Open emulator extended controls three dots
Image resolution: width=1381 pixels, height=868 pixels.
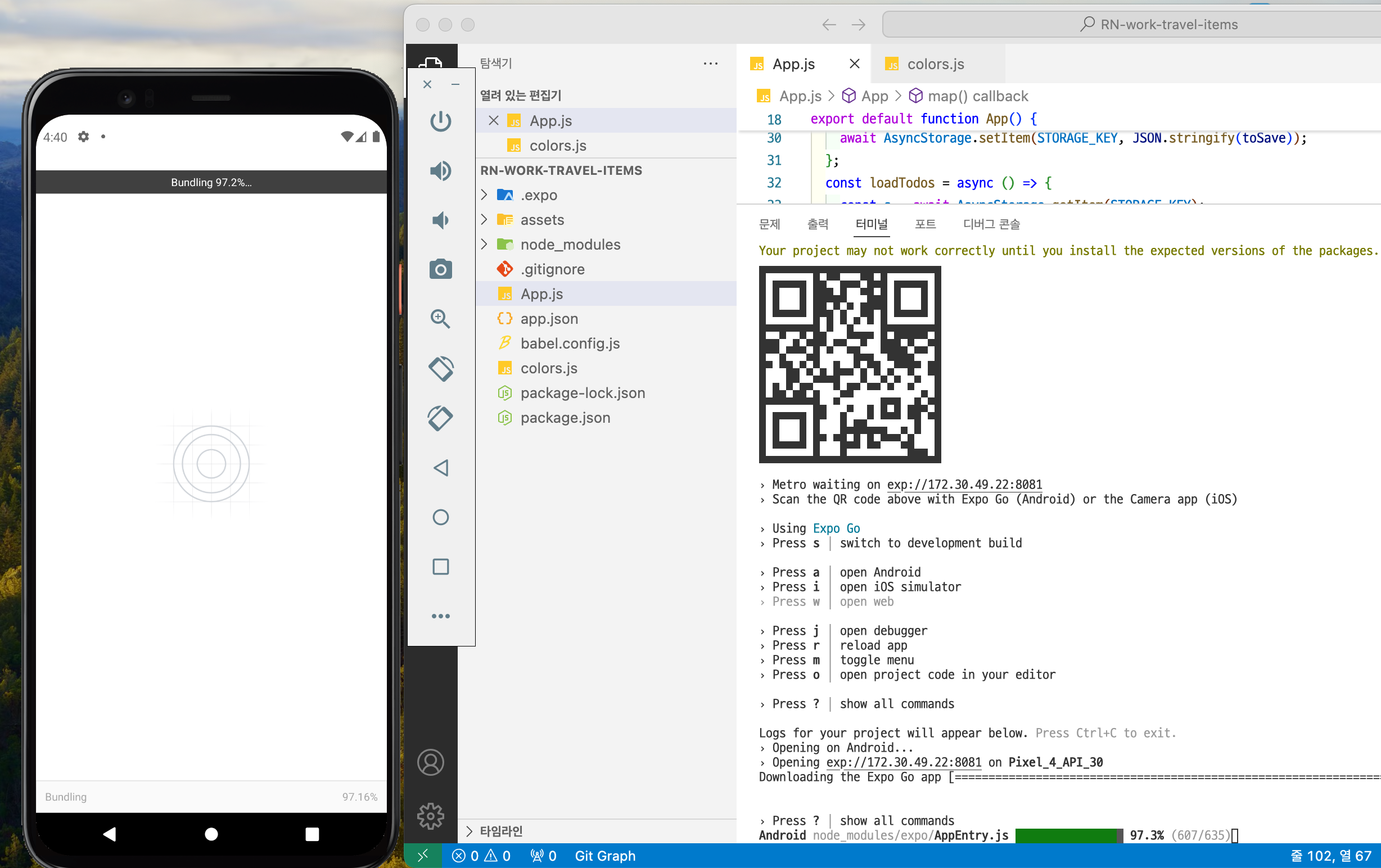coord(440,616)
